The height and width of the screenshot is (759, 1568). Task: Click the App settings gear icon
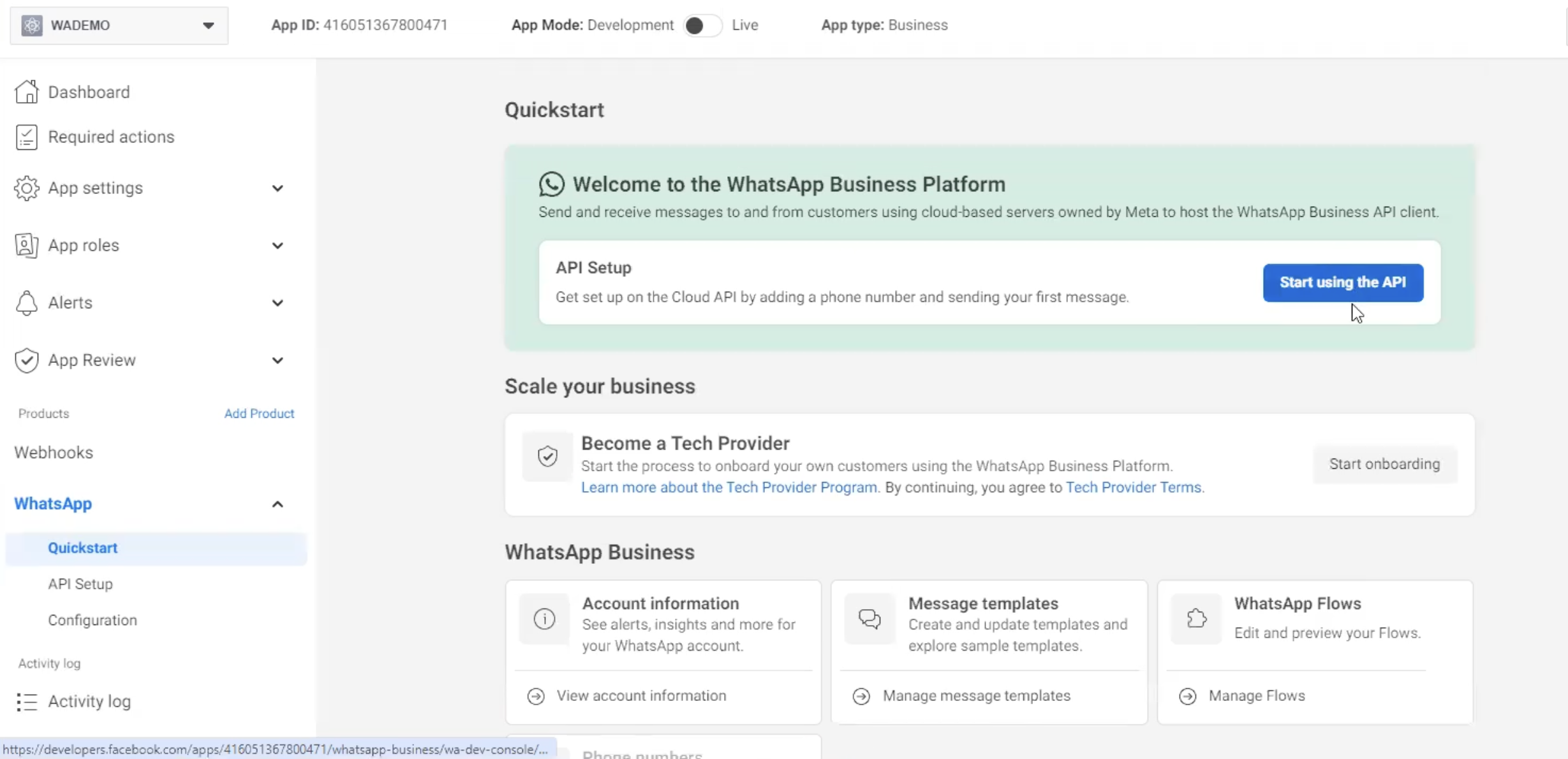26,188
